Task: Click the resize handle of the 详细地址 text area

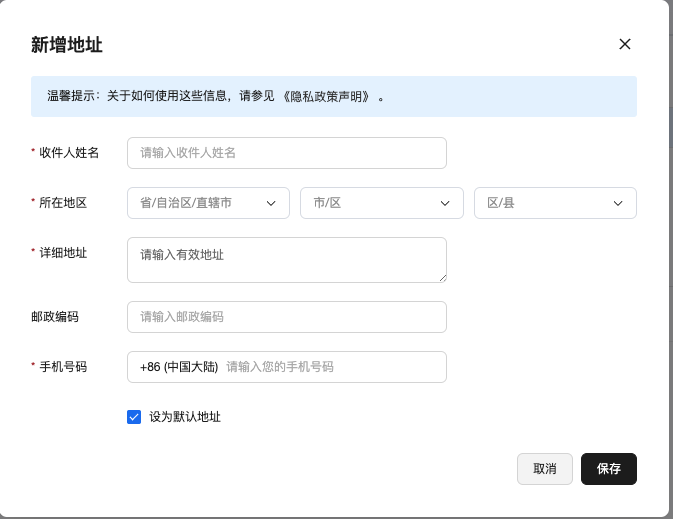Action: [x=441, y=277]
